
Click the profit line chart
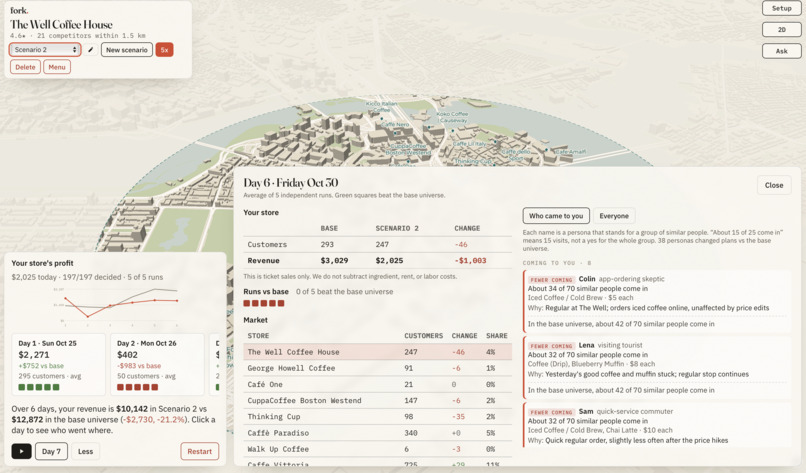(117, 306)
